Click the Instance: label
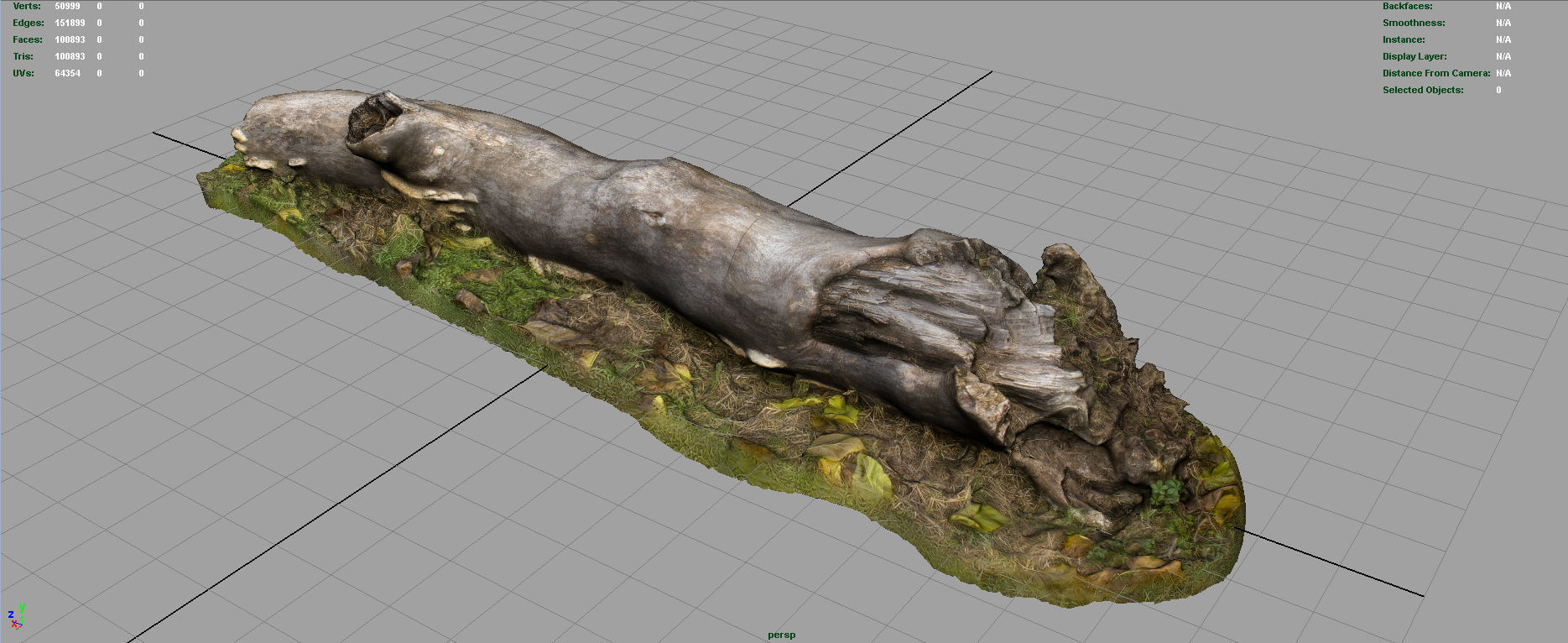 point(1404,39)
